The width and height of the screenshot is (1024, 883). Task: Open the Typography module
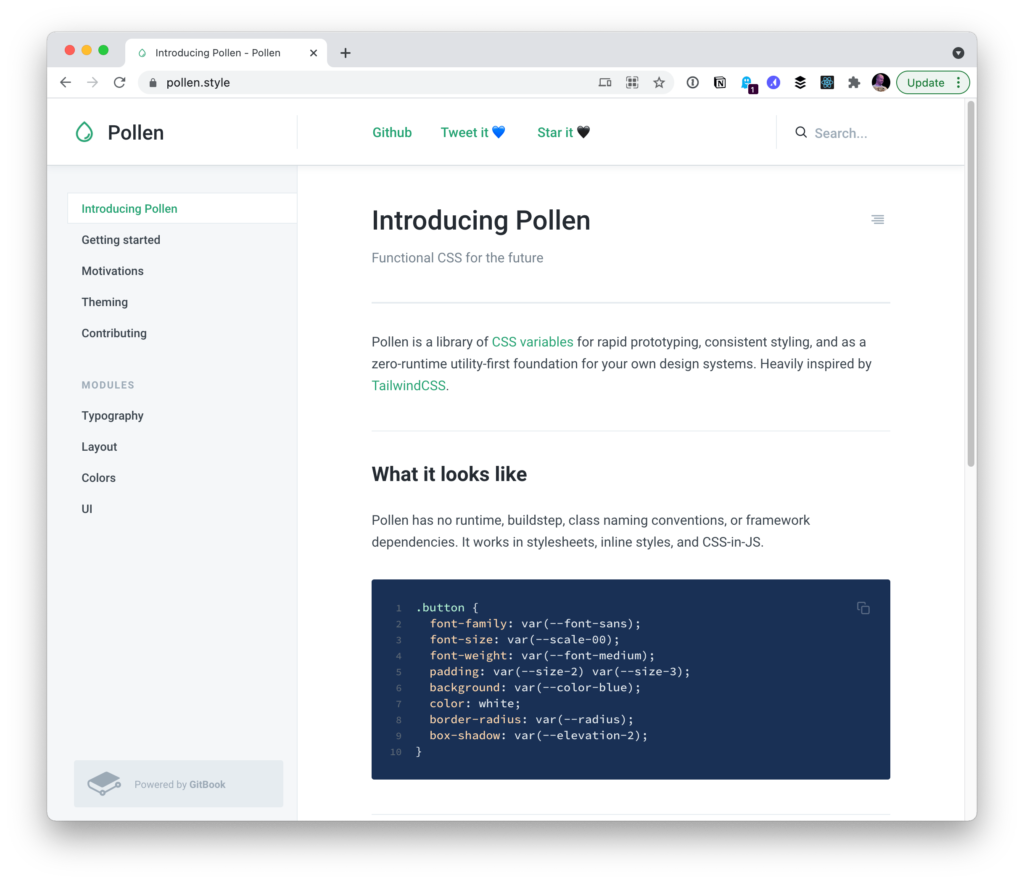112,416
